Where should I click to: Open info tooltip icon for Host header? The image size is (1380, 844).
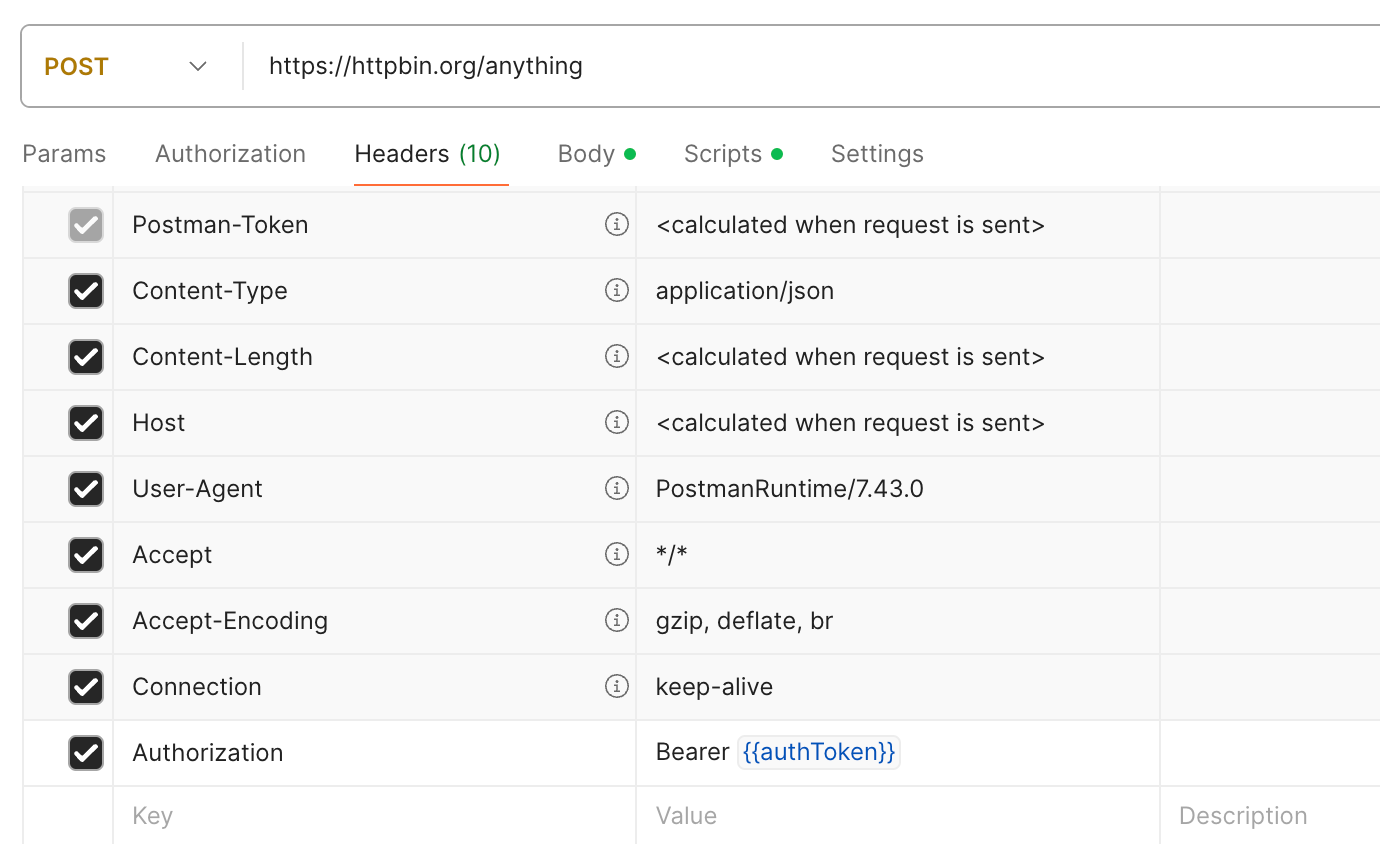(x=617, y=422)
